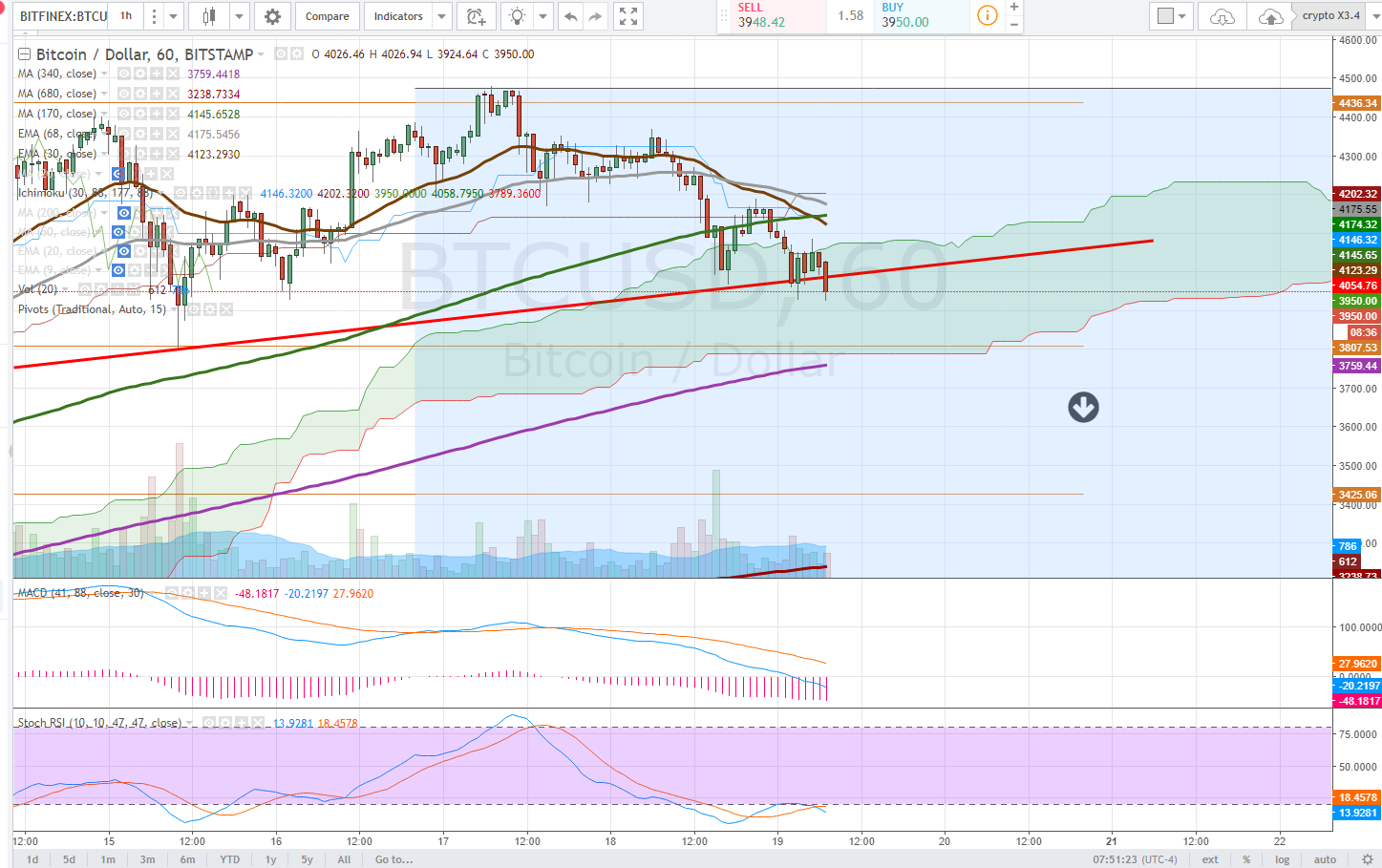Redo the last chart action
This screenshot has height=868, width=1382.
[x=595, y=16]
